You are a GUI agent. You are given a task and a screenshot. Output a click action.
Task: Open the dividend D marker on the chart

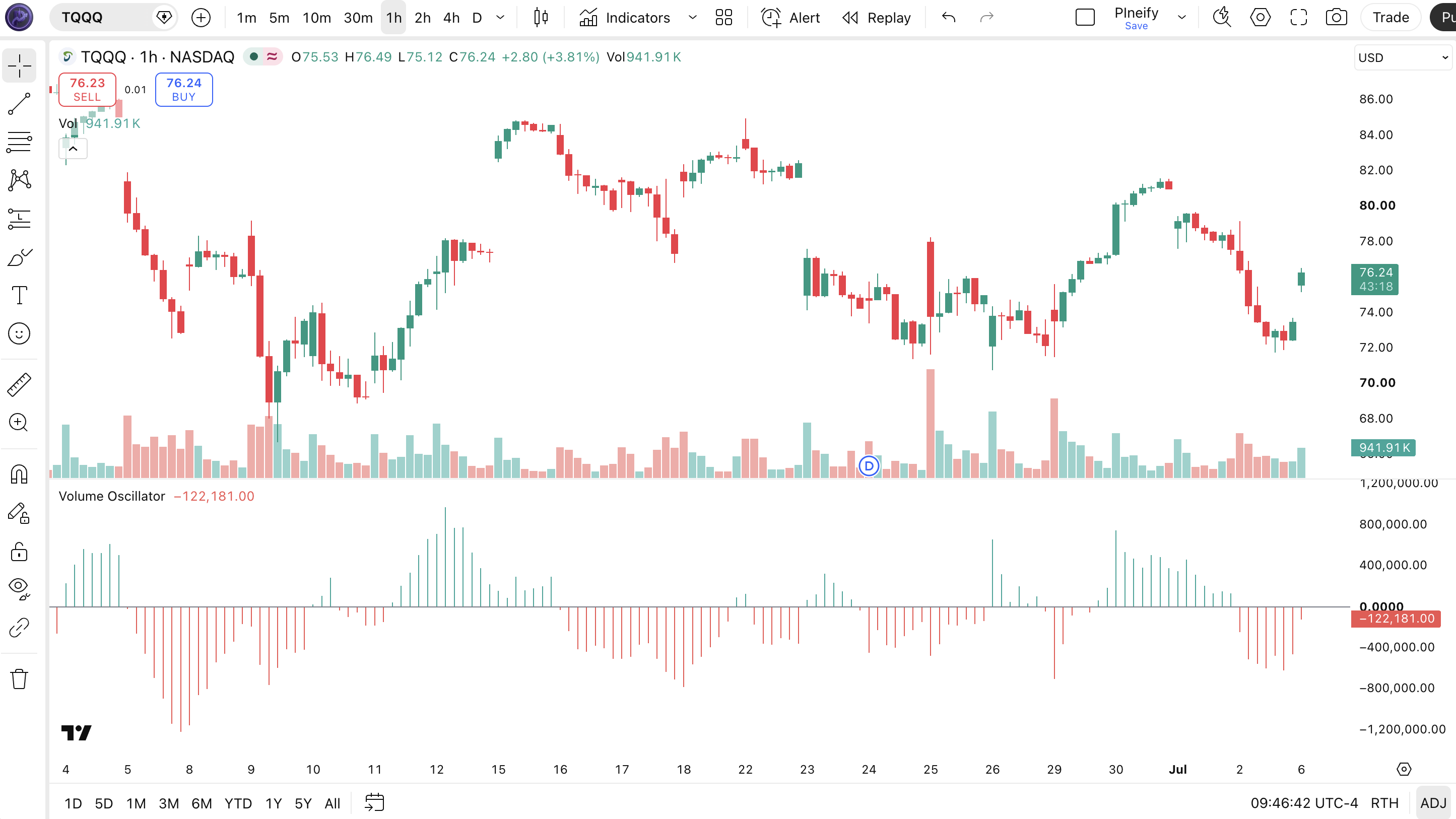869,466
